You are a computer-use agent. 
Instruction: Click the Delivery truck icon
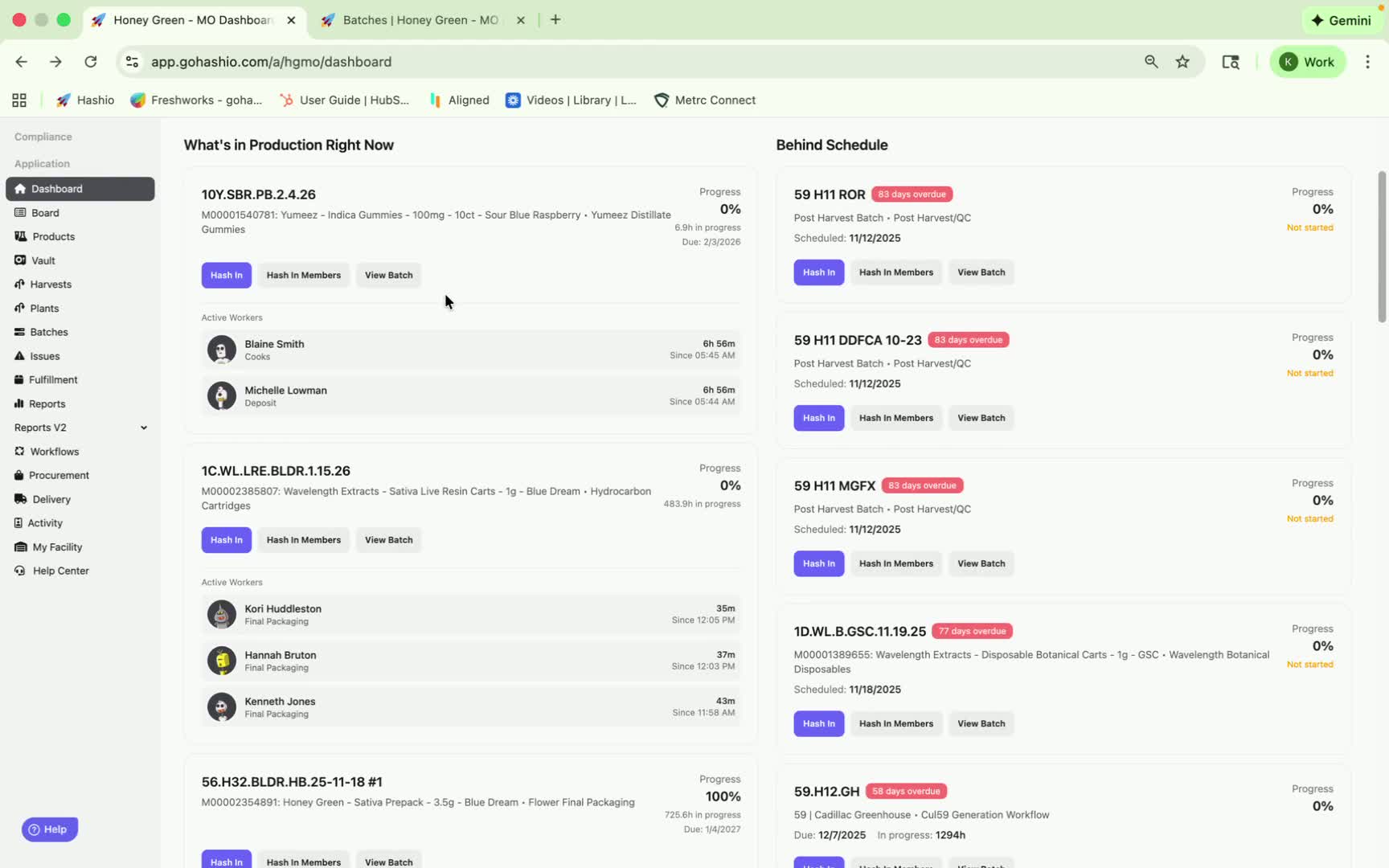pyautogui.click(x=20, y=499)
